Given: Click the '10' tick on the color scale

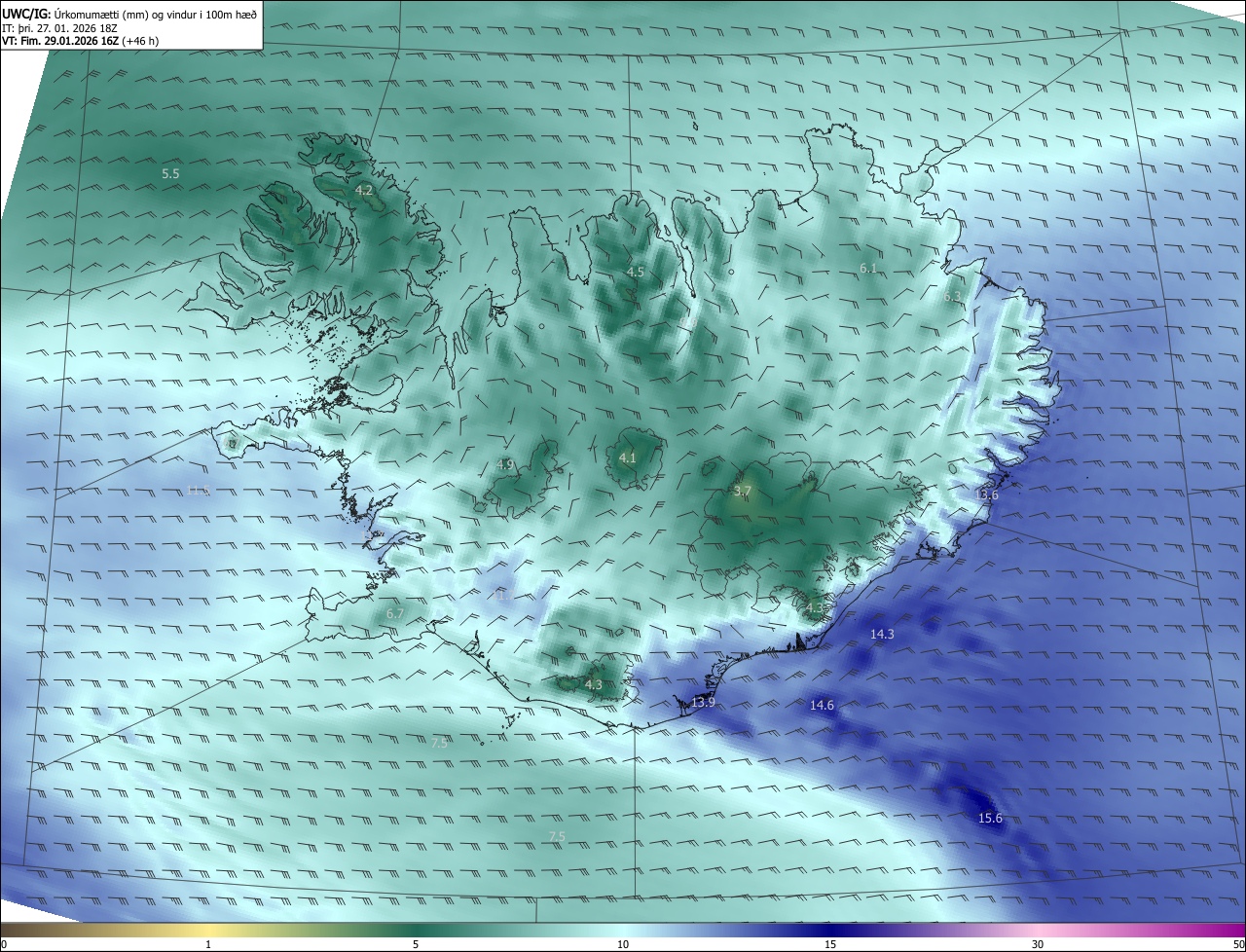Looking at the screenshot, I should coord(623,944).
